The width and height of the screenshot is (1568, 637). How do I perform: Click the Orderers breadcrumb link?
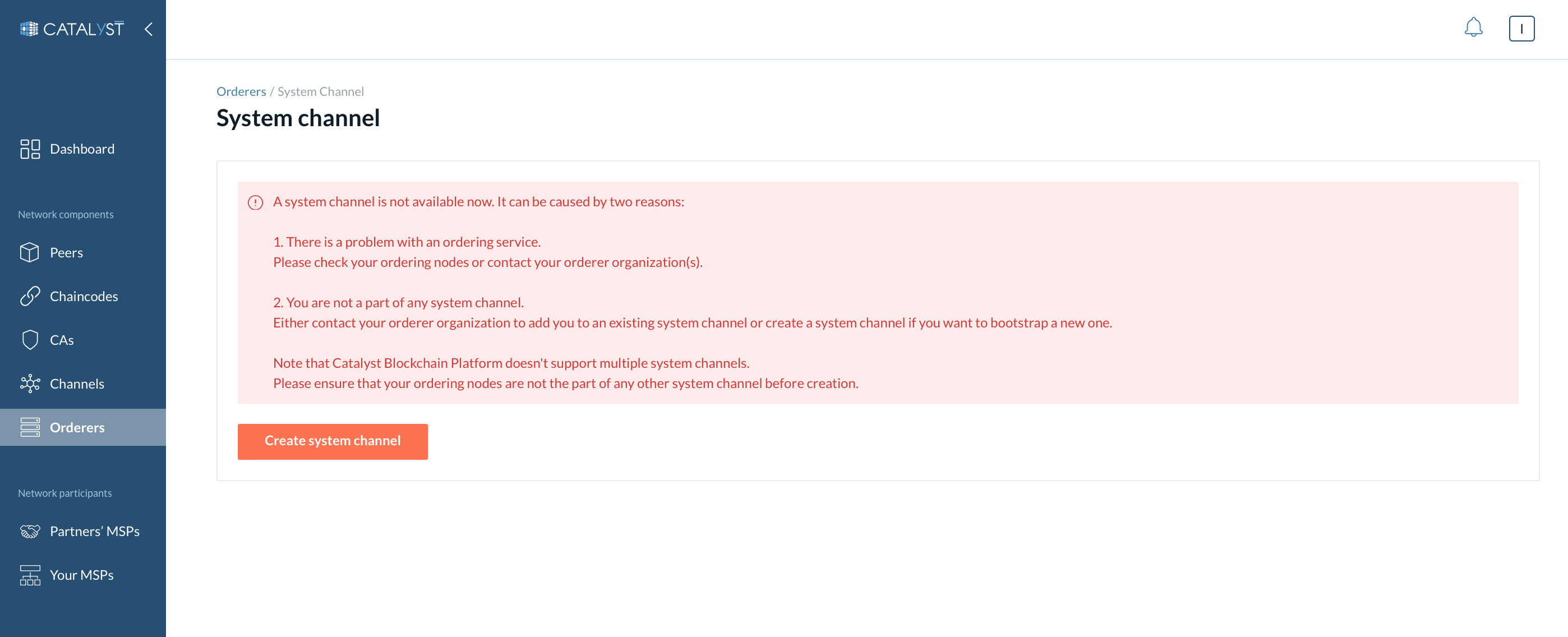[x=241, y=90]
